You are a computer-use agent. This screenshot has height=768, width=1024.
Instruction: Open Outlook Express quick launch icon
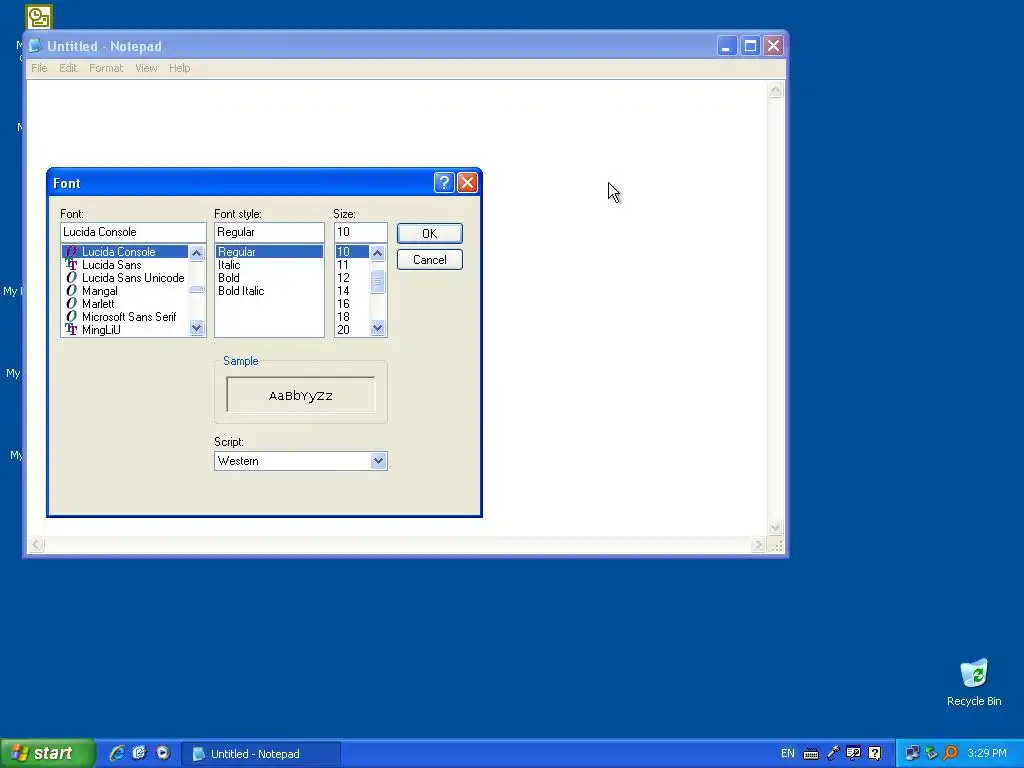click(139, 753)
